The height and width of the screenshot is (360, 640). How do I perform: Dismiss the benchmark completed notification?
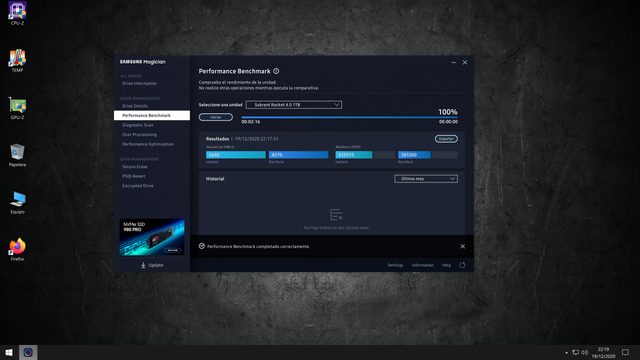(462, 246)
